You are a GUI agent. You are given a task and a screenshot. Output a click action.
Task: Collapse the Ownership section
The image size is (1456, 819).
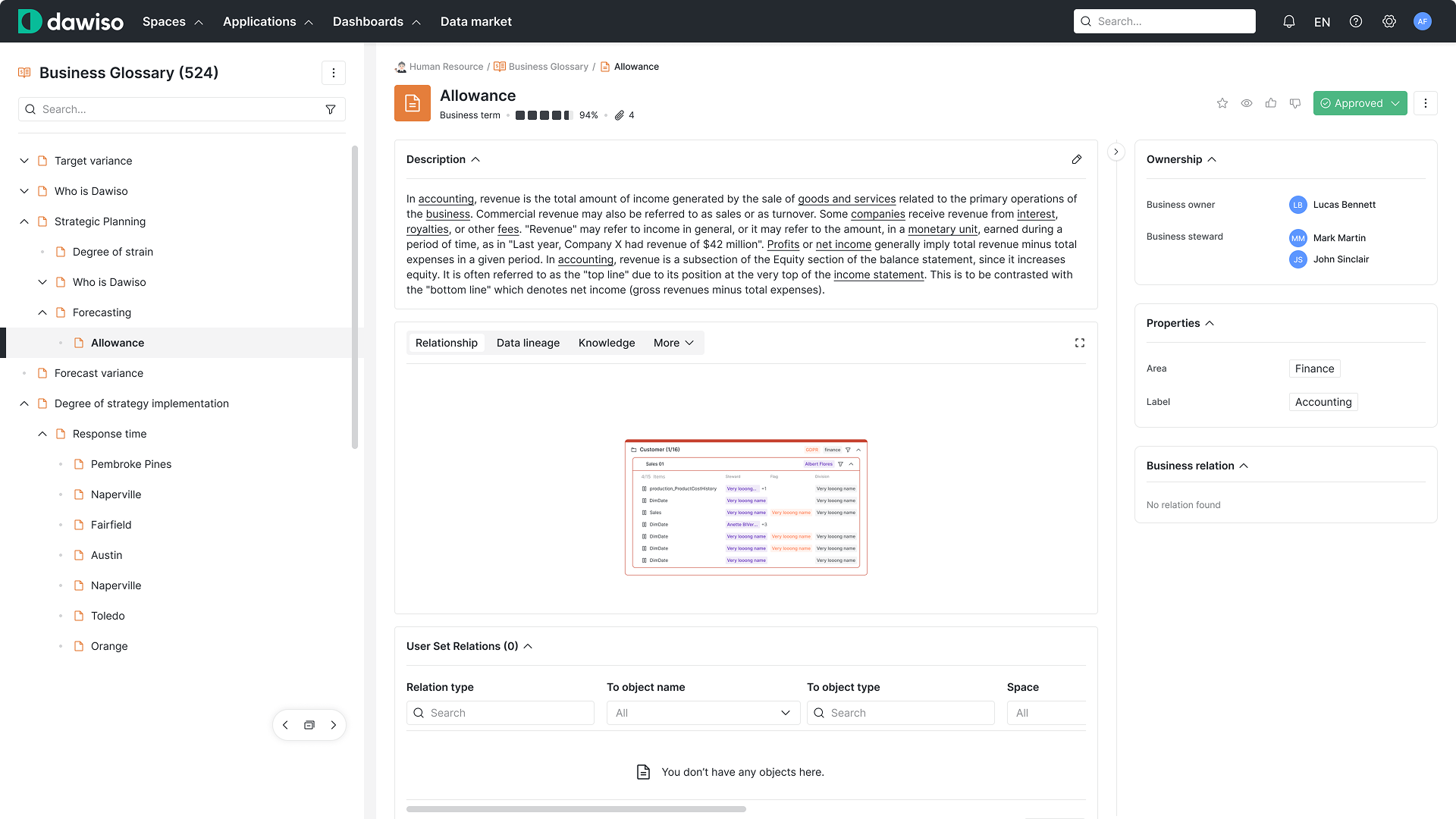pyautogui.click(x=1213, y=159)
